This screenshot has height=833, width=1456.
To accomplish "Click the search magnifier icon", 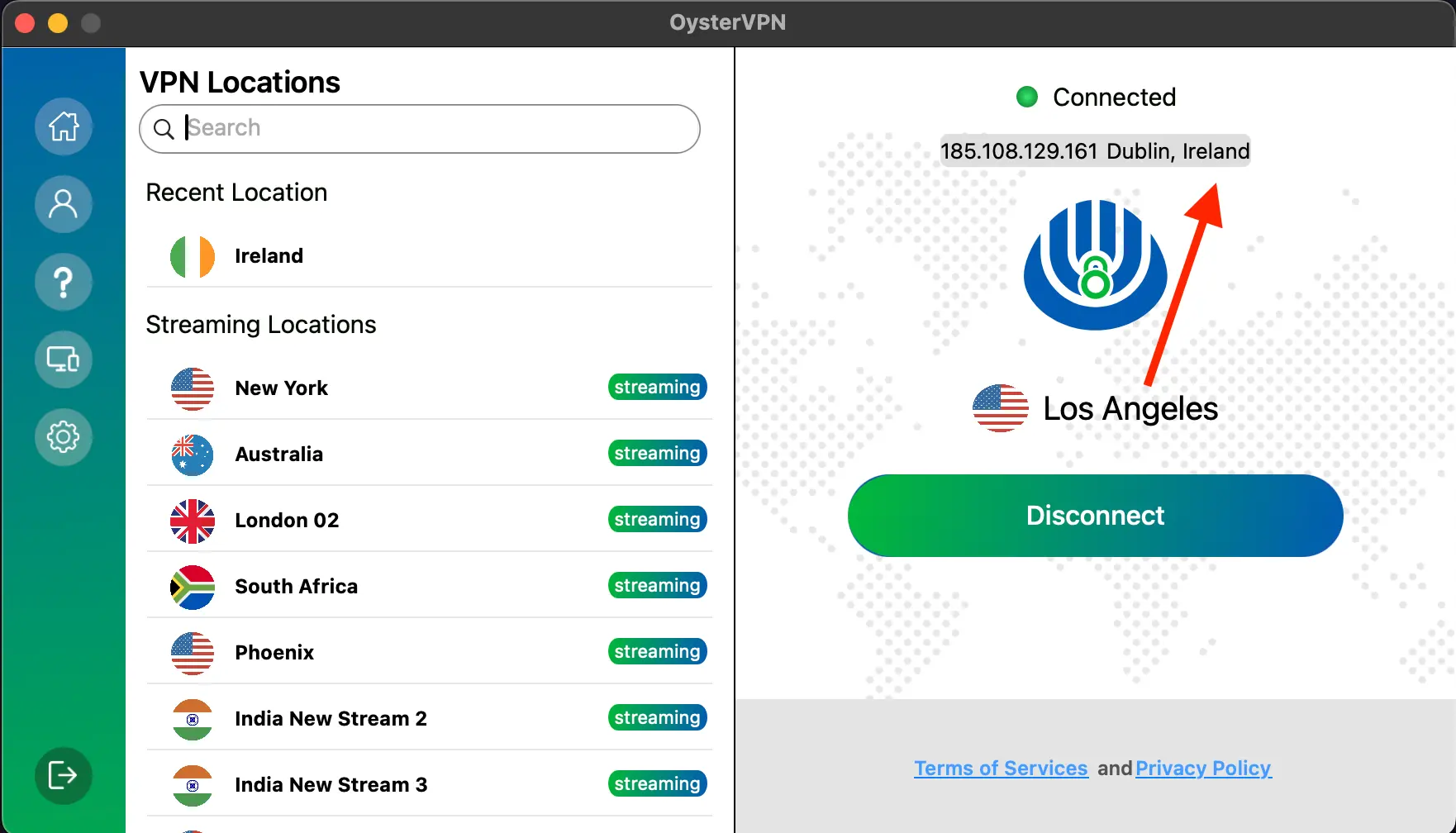I will (x=164, y=129).
